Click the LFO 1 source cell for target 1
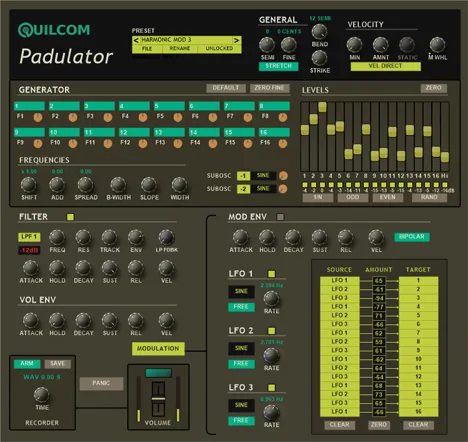This screenshot has height=442, width=468. 340,280
